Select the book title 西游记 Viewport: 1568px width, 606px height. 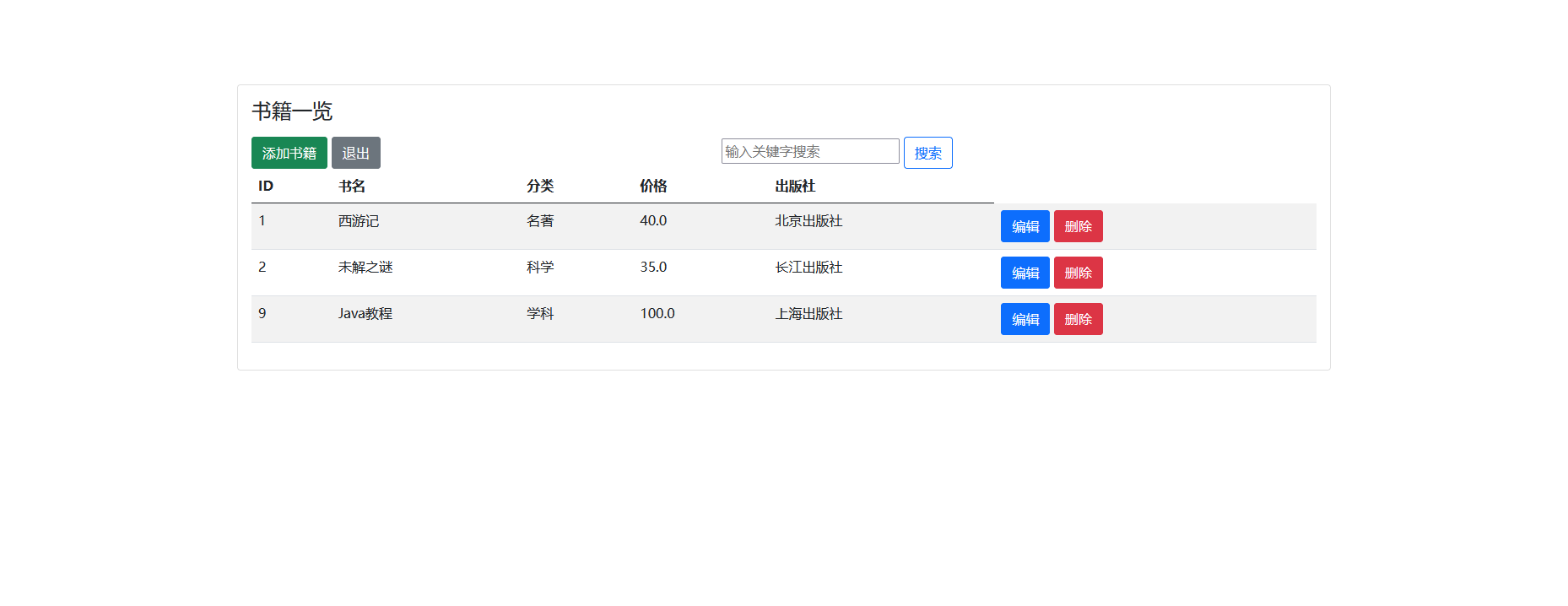pyautogui.click(x=359, y=220)
